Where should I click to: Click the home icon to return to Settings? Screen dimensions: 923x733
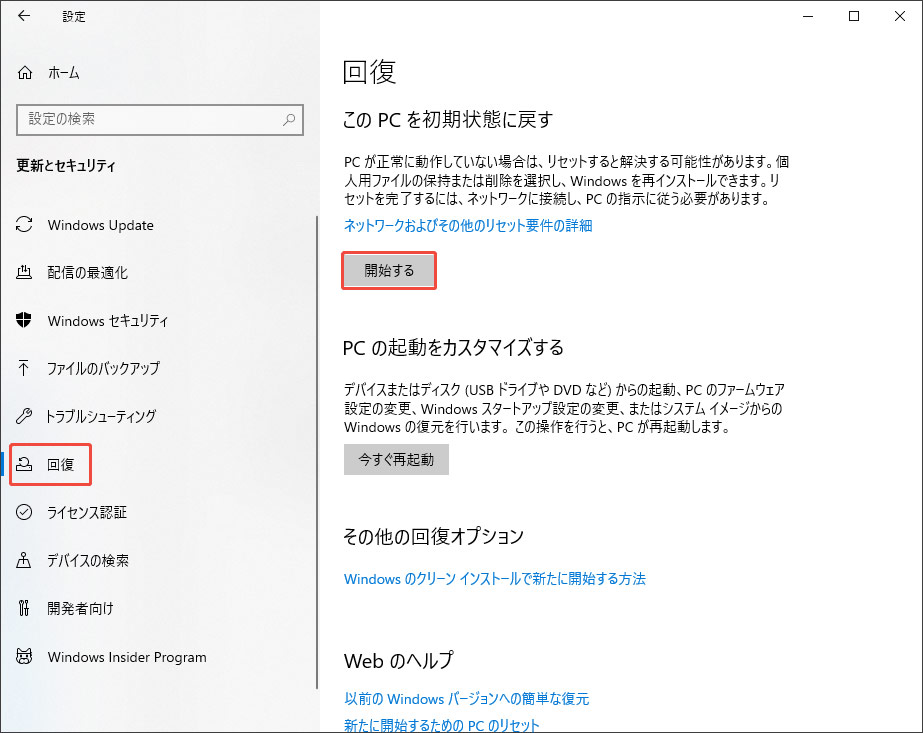pos(25,72)
